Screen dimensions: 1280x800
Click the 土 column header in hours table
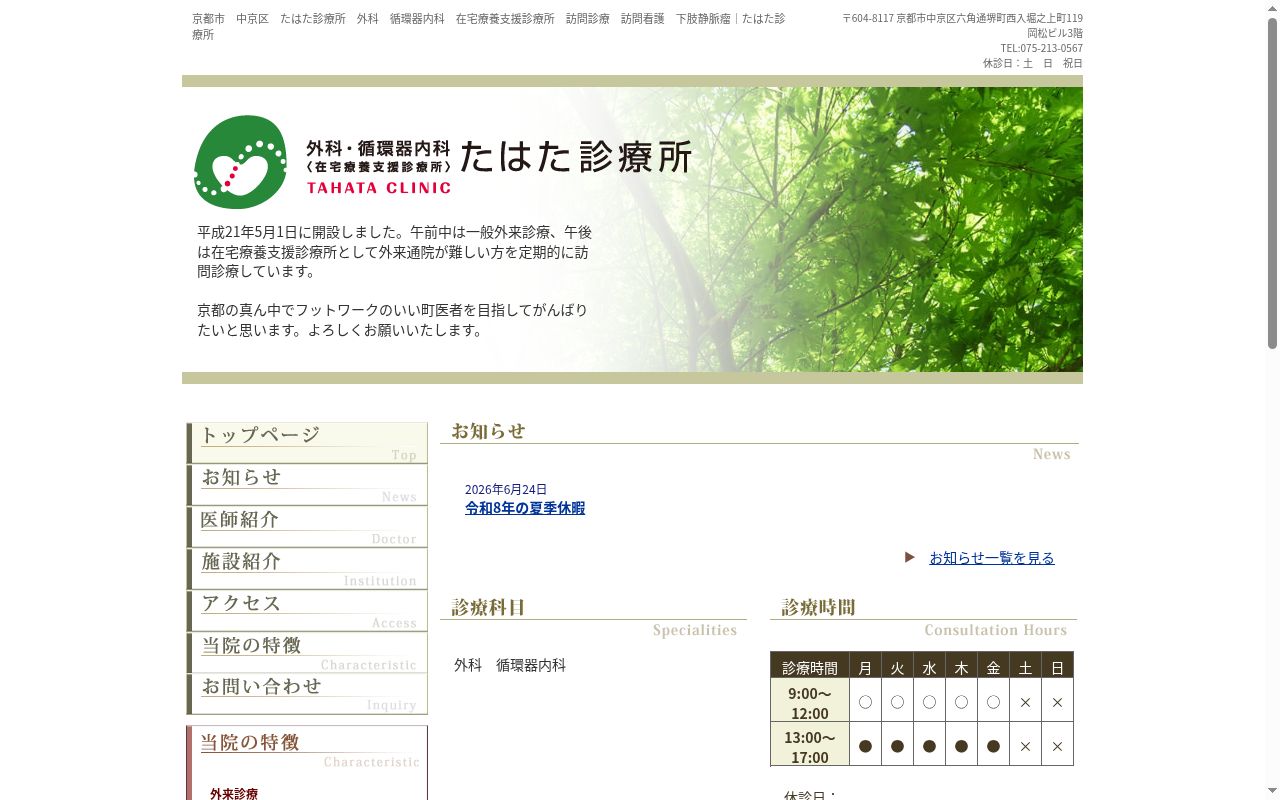coord(1025,666)
